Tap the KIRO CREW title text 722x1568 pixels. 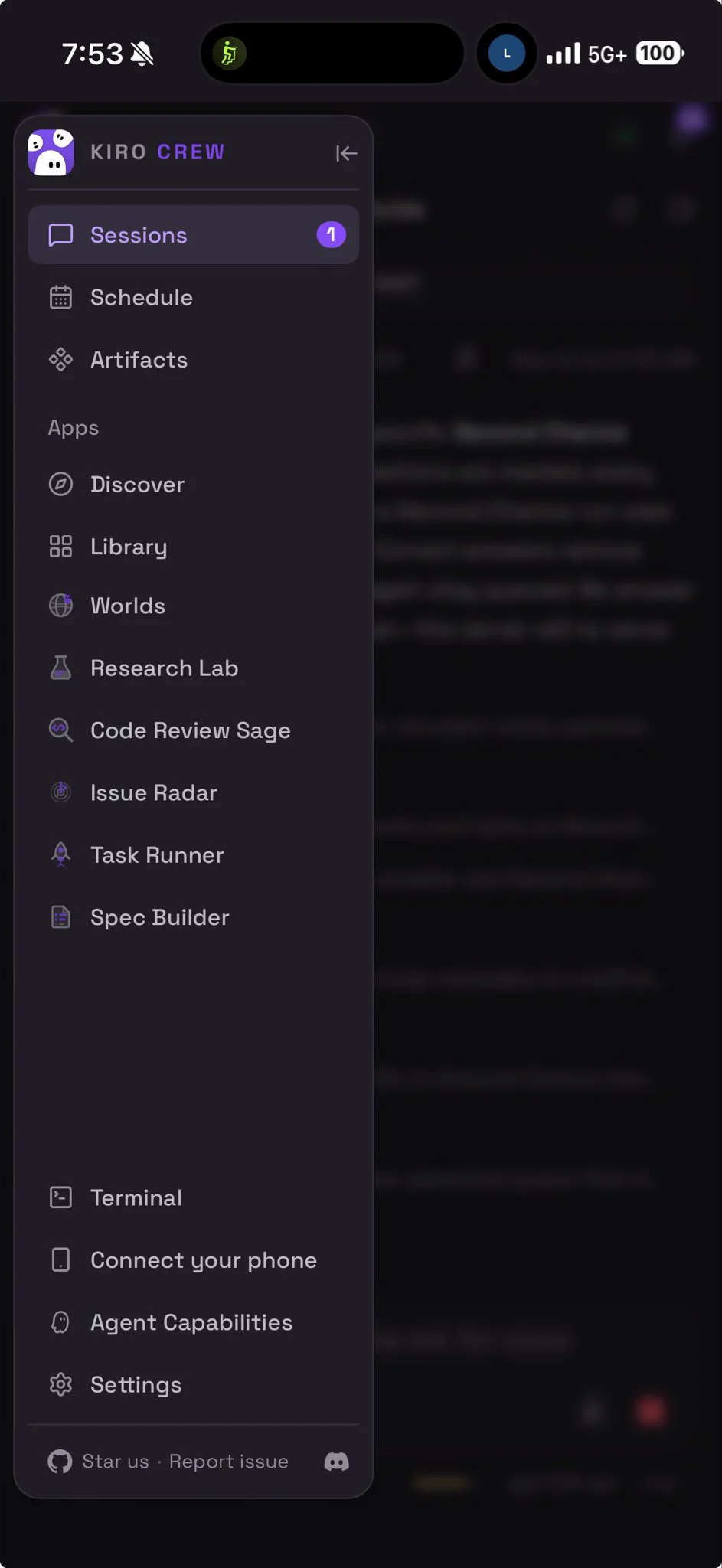(158, 152)
